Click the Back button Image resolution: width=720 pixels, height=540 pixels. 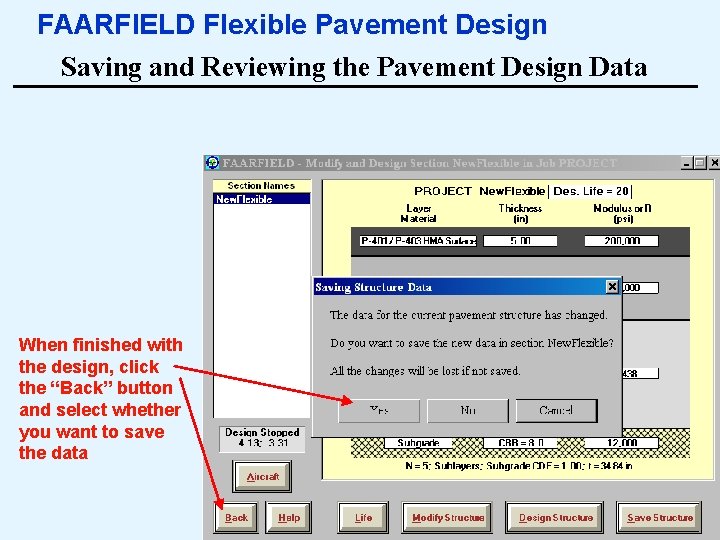pos(236,518)
